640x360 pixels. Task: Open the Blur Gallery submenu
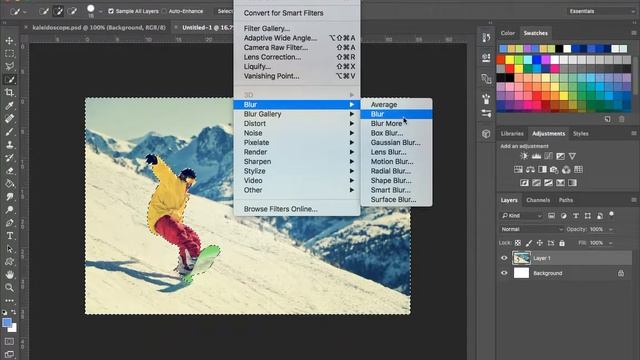tap(297, 114)
